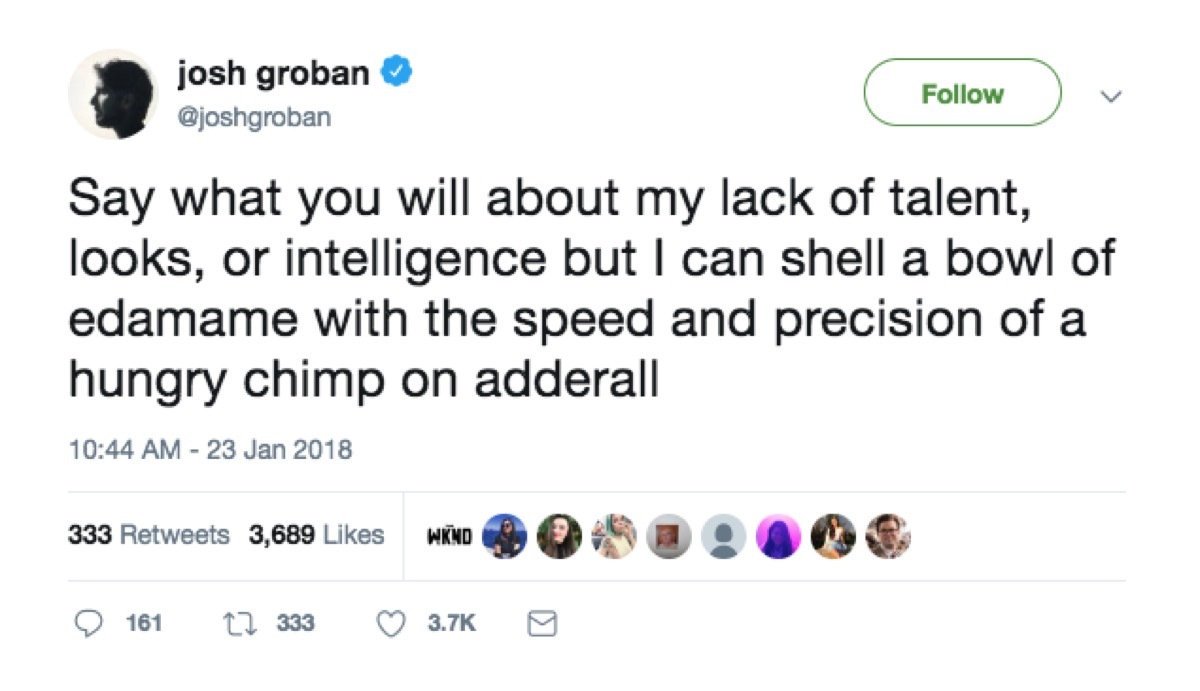Select the pink avatar among the likers
Viewport: 1200px width, 691px height.
(777, 535)
